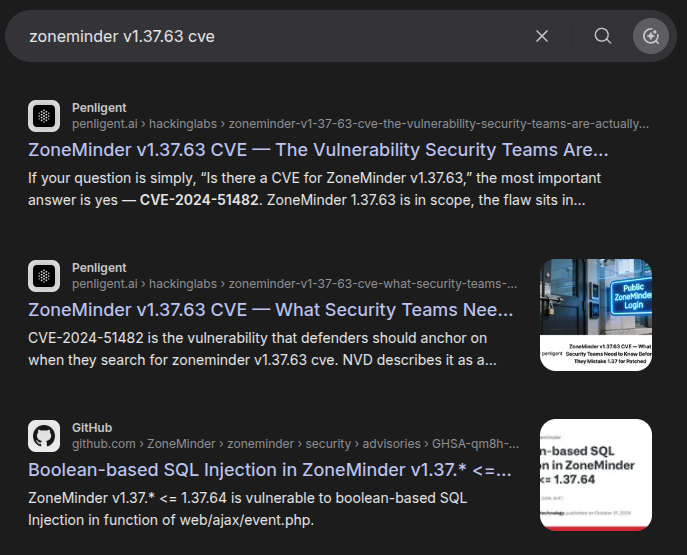This screenshot has width=687, height=555.
Task: Click the first Penligent favicon icon
Action: click(44, 116)
